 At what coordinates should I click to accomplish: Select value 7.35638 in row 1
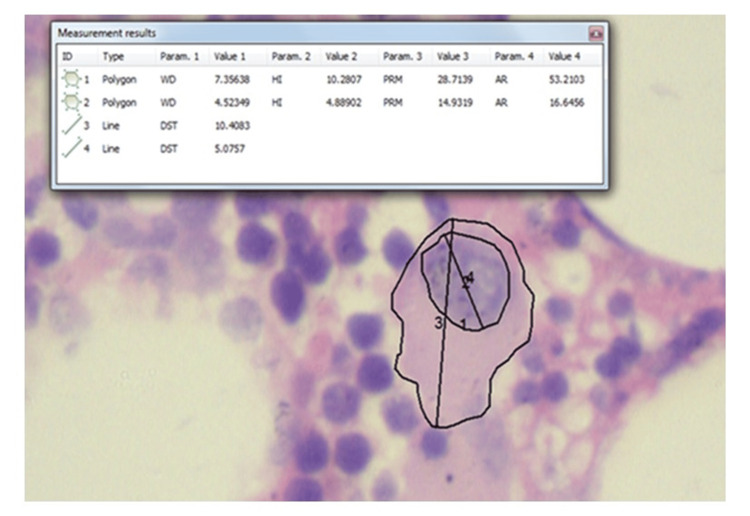232,79
